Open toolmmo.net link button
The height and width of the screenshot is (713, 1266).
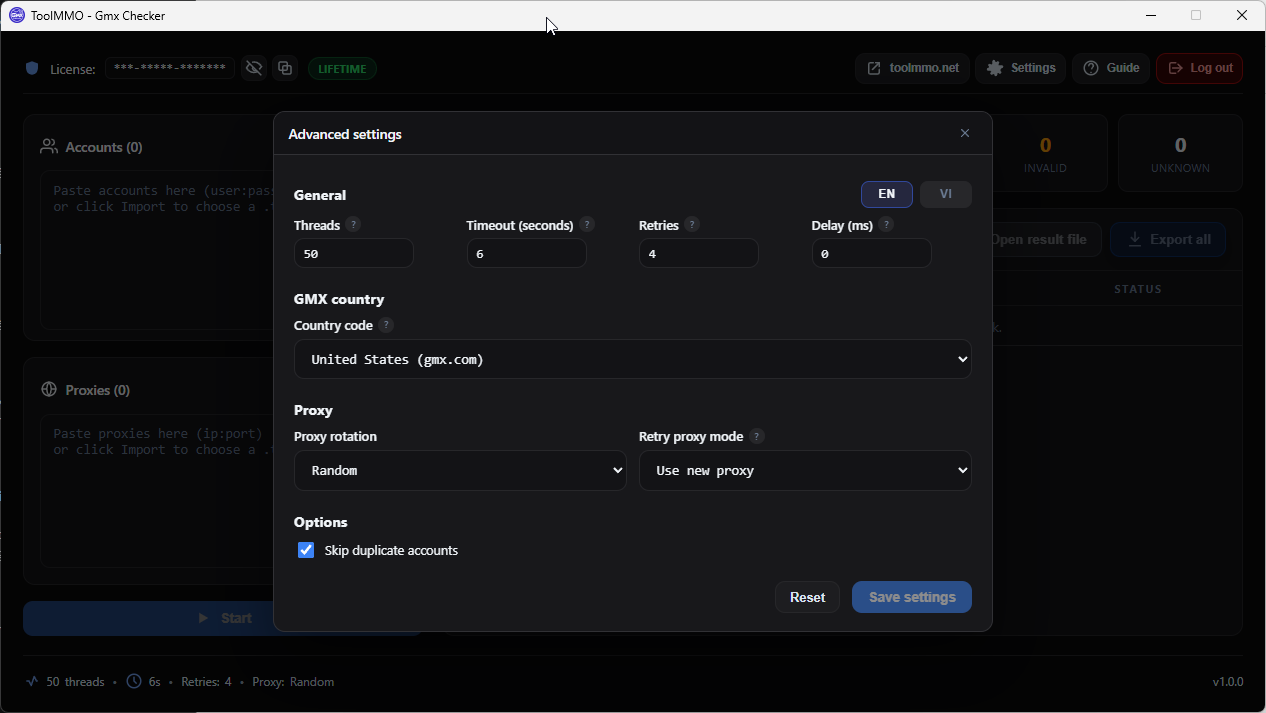pos(912,68)
